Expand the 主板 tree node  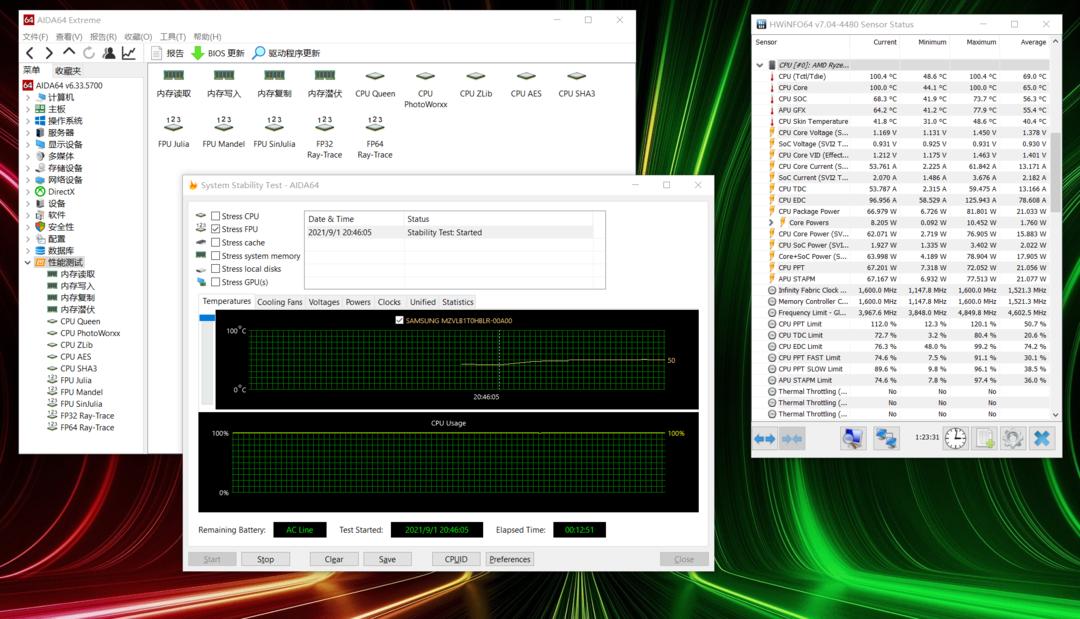coord(28,109)
